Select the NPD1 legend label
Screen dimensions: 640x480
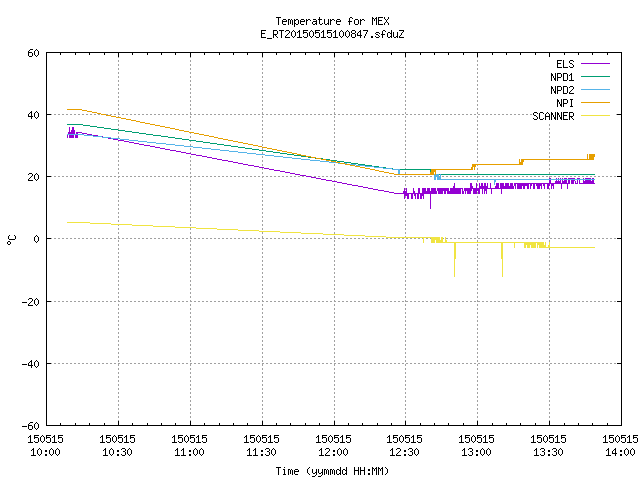click(562, 77)
